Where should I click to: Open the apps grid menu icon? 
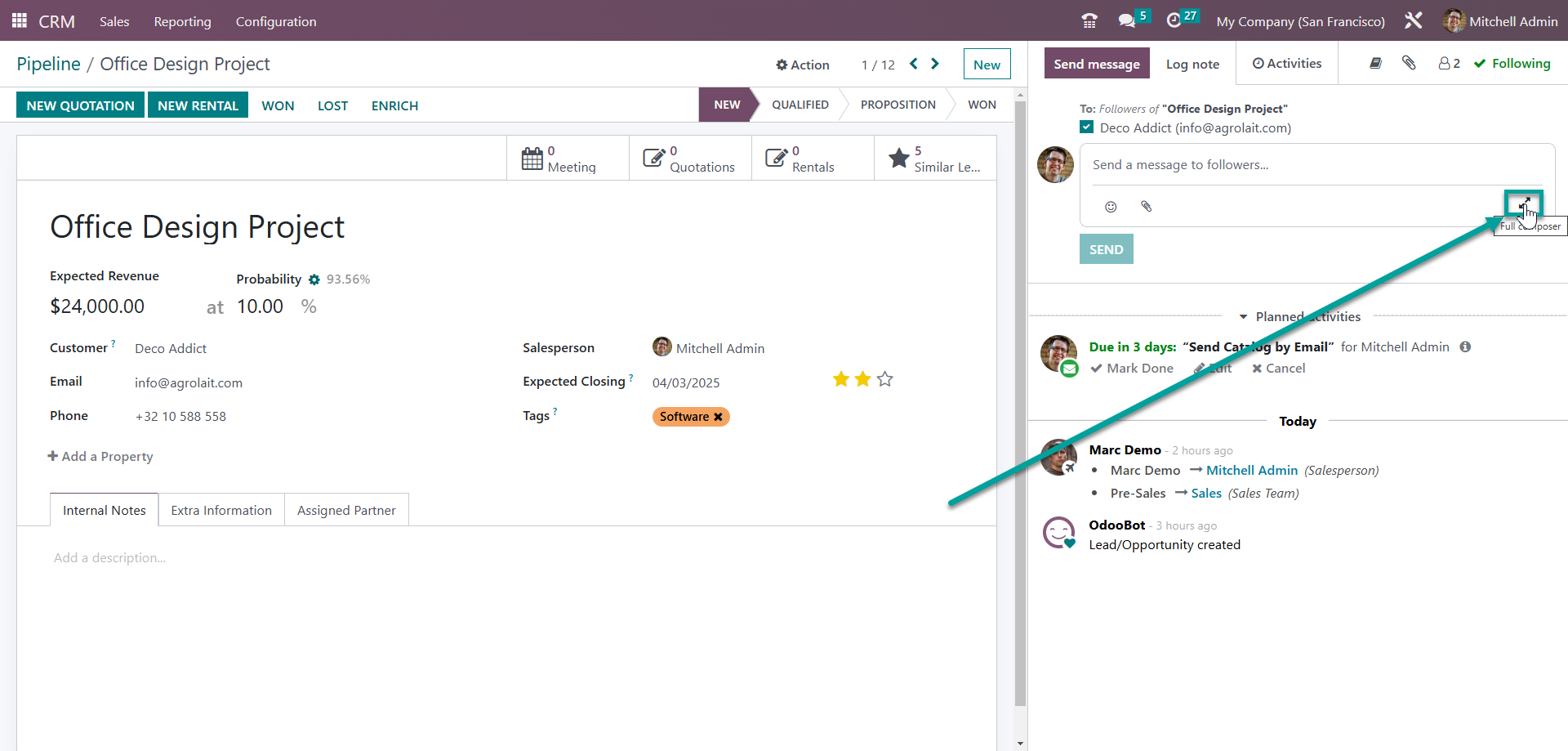tap(20, 20)
